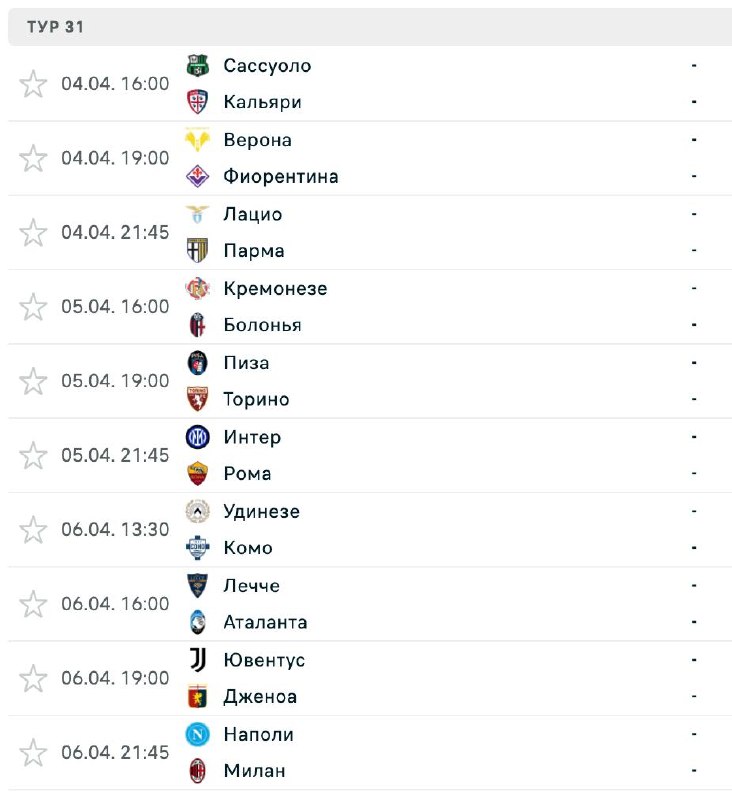This screenshot has height=800, width=732.
Task: Click the 06.04. 13:30 match time
Action: [115, 530]
